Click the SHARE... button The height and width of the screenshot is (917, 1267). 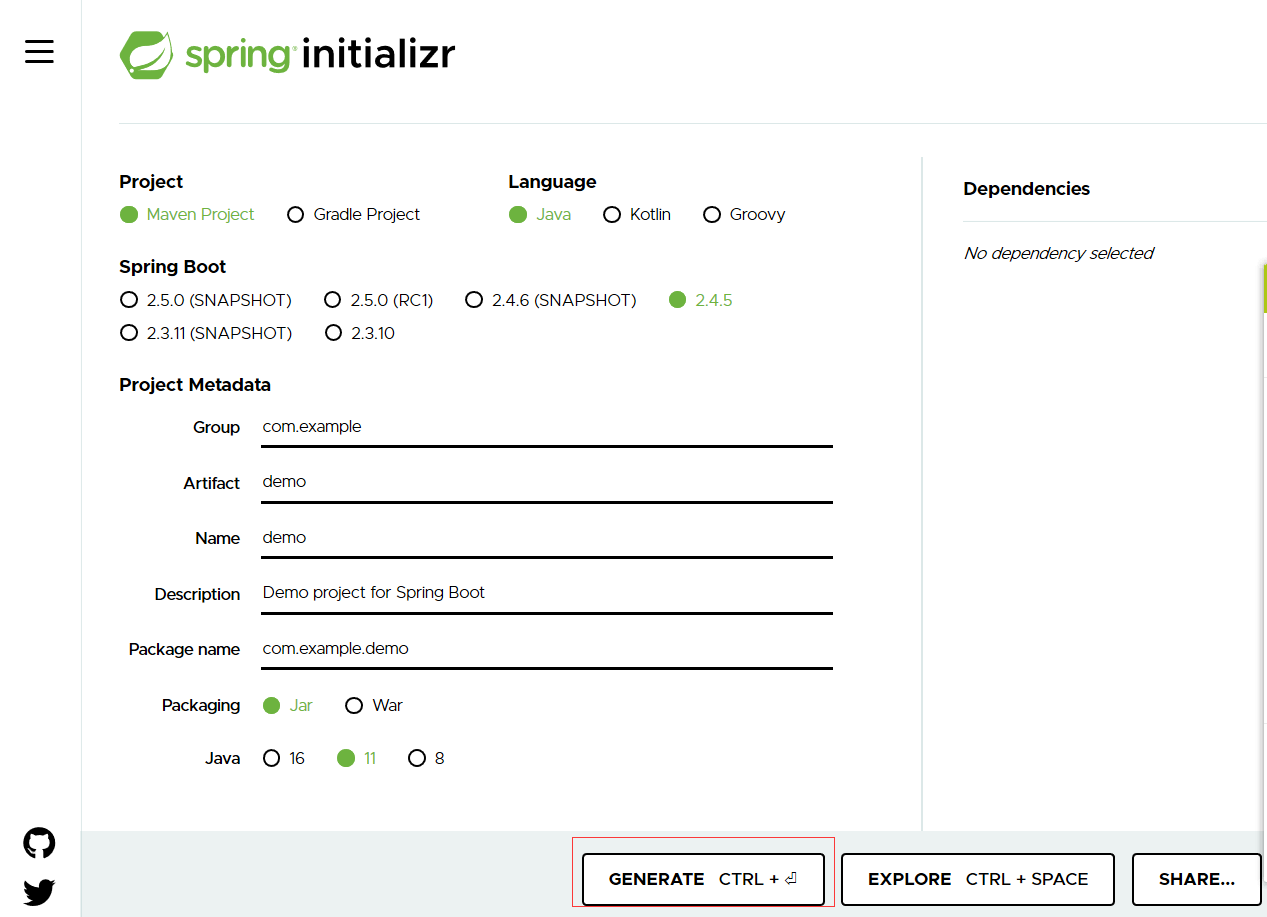coord(1196,880)
